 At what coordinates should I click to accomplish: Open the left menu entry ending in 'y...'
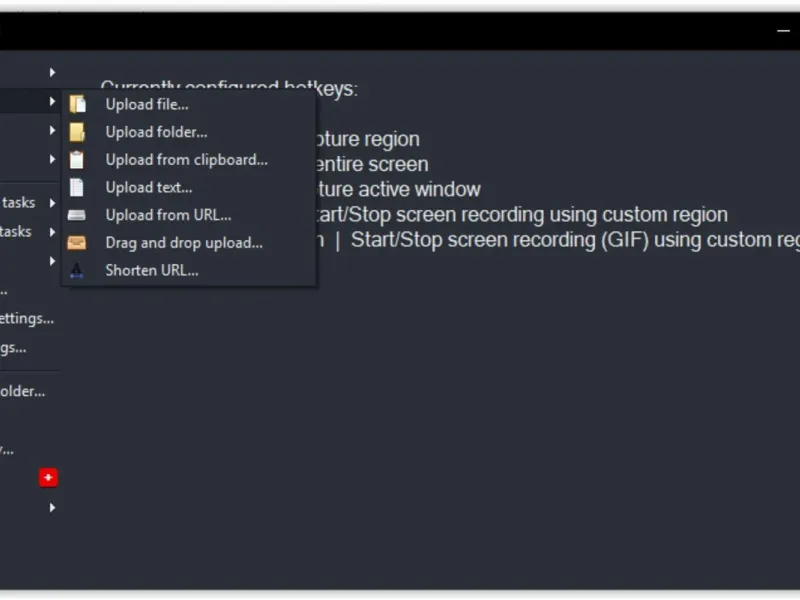[7, 450]
